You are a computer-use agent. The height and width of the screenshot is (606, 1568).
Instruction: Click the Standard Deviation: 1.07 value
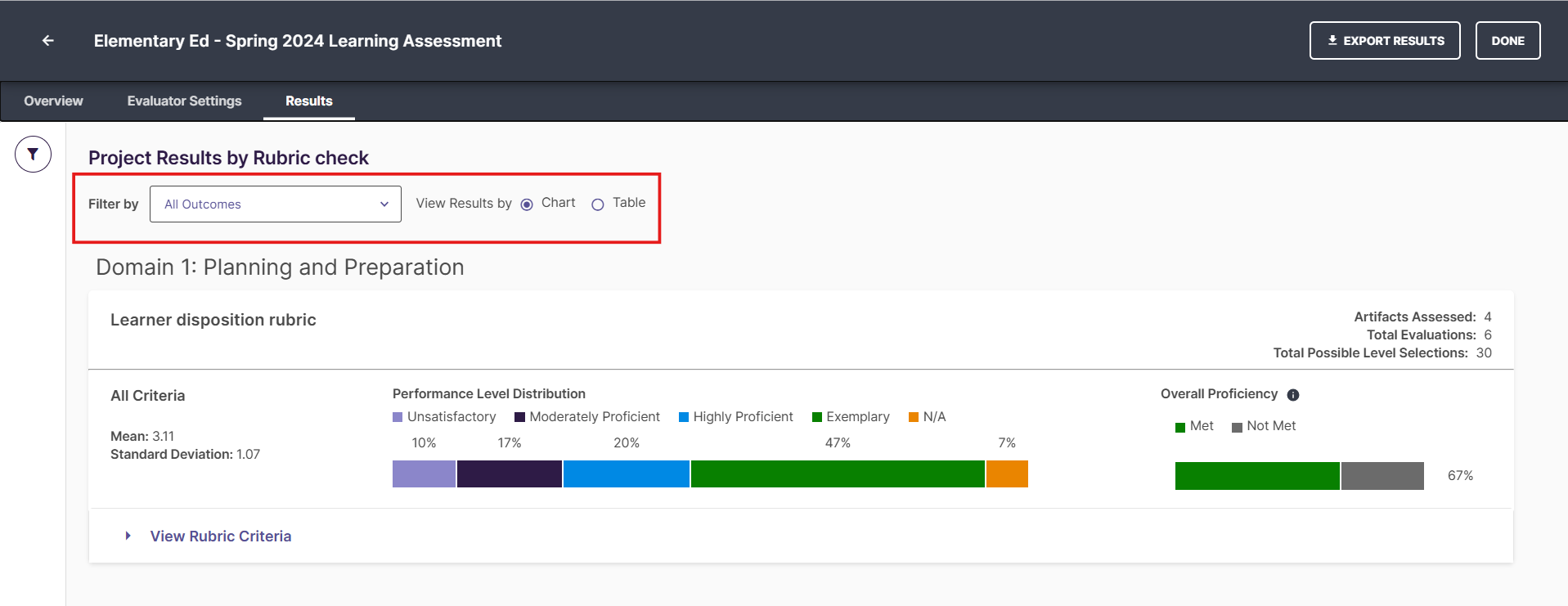(x=186, y=454)
